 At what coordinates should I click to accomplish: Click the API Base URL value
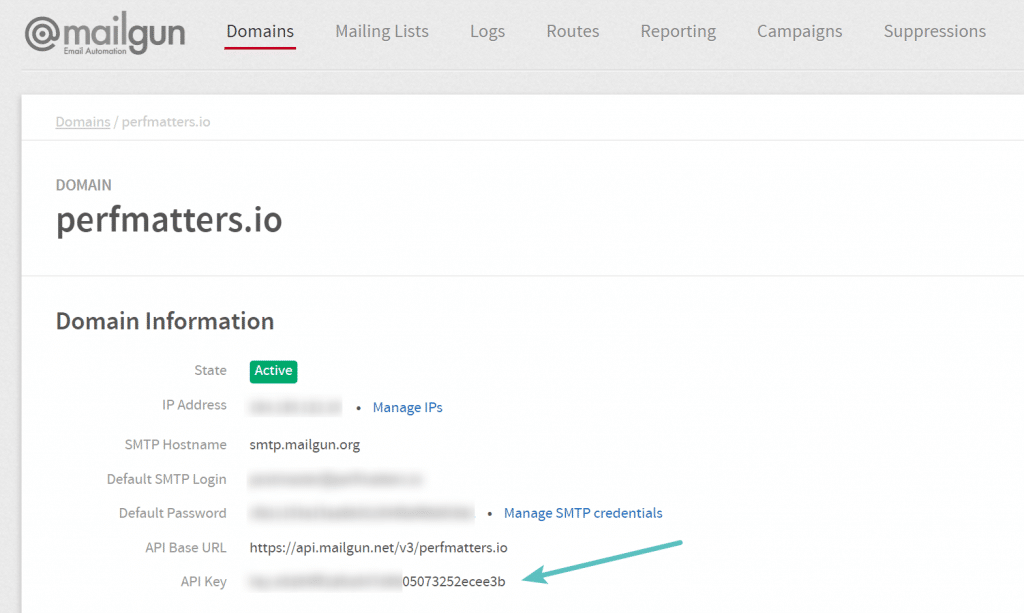pos(379,547)
